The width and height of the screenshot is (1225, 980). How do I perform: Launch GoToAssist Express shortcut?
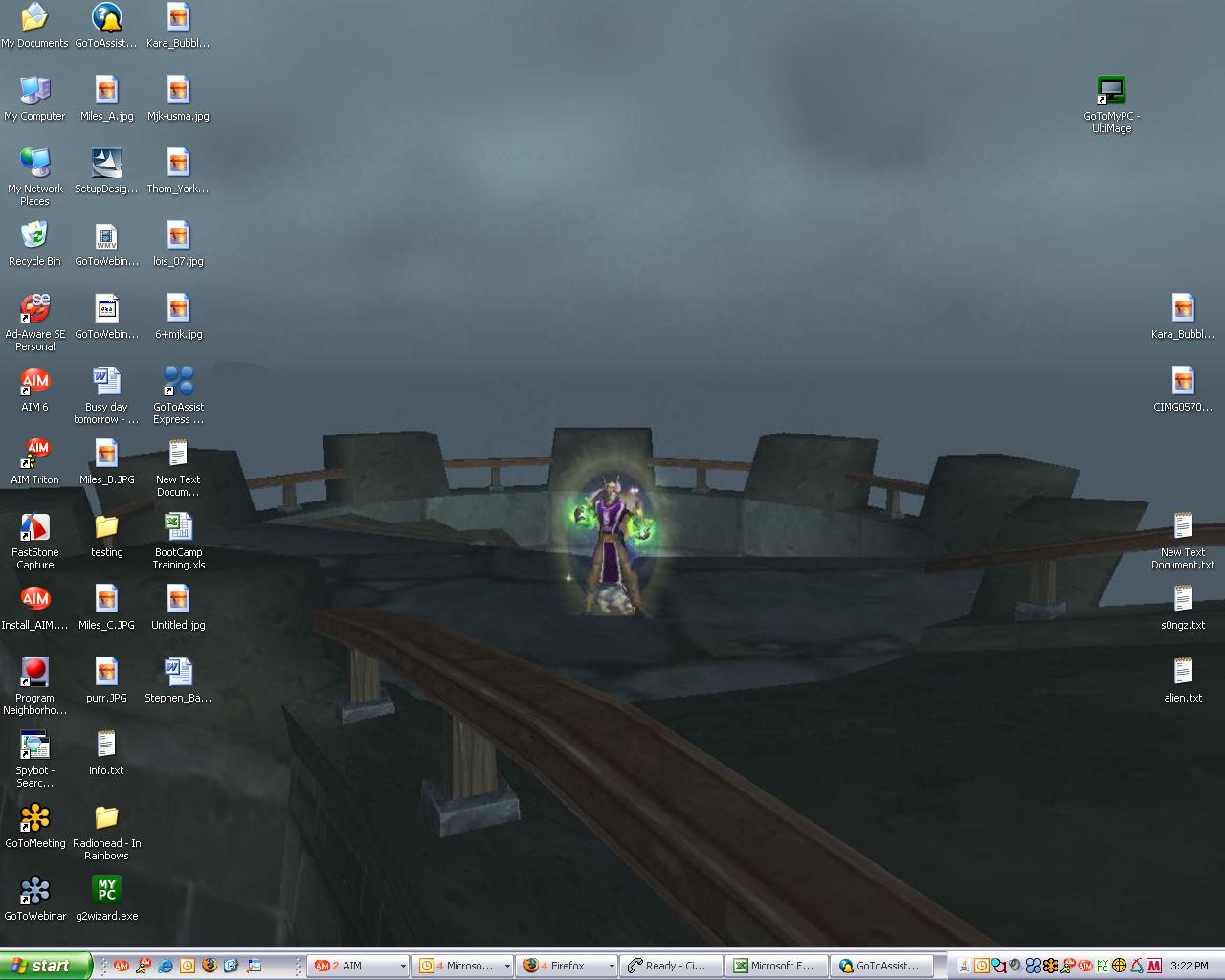tap(178, 395)
